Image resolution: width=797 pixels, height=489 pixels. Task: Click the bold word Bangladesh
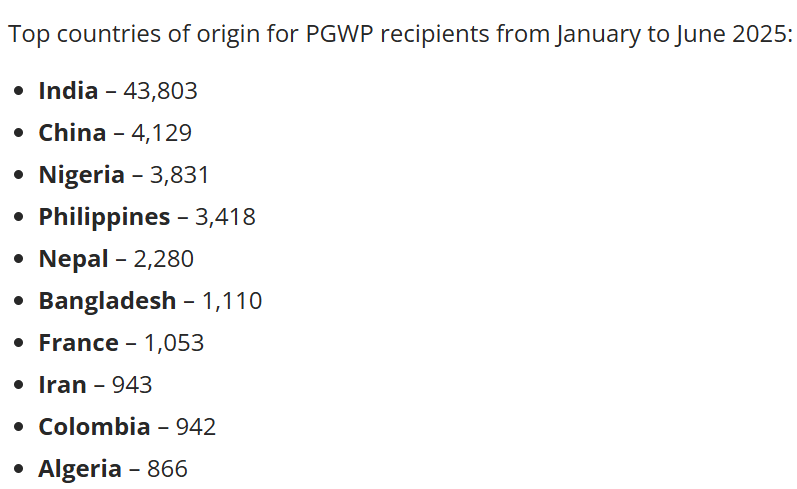(107, 301)
